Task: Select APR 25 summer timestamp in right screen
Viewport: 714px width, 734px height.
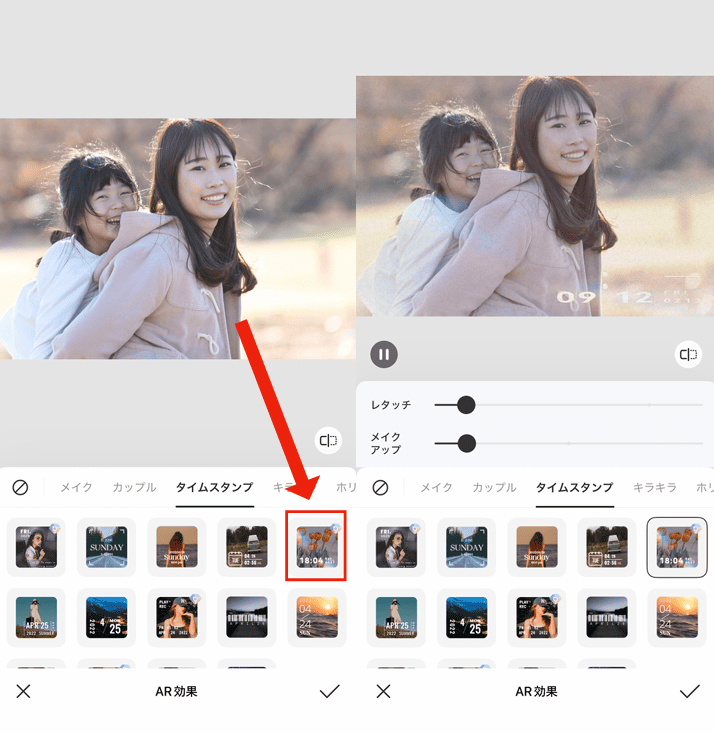Action: click(x=396, y=617)
